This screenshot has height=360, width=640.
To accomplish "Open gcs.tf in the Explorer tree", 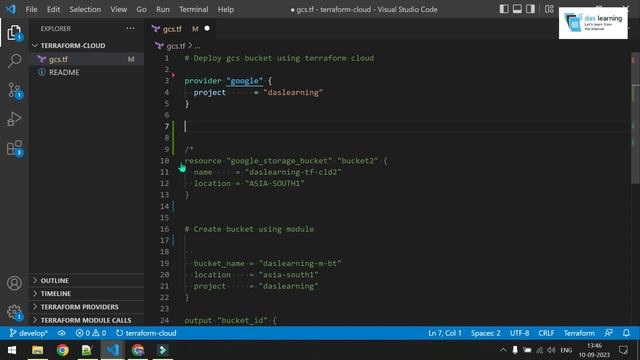I will pos(87,59).
